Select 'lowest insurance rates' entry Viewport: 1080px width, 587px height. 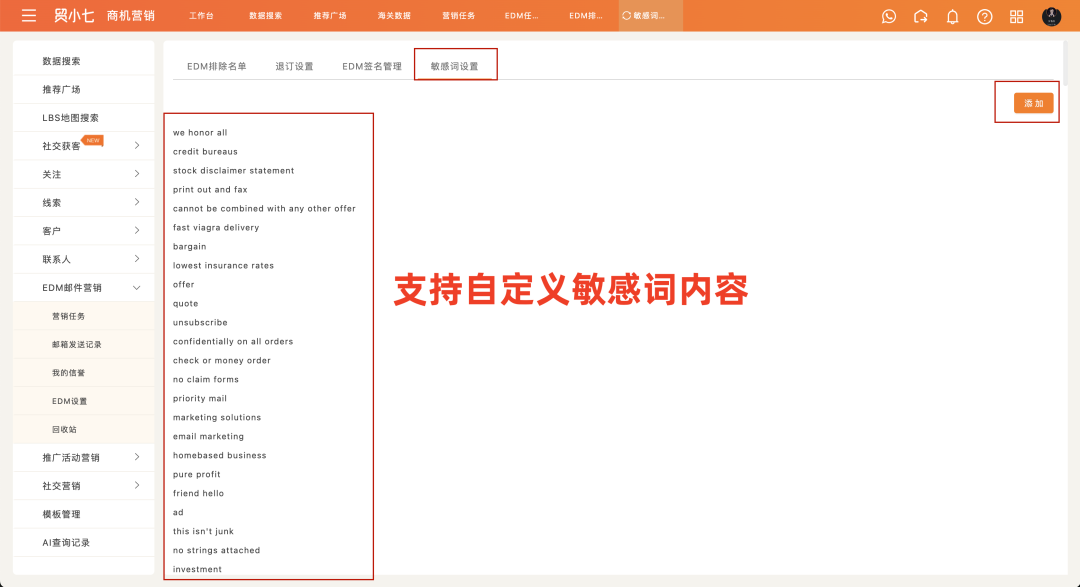(x=223, y=265)
